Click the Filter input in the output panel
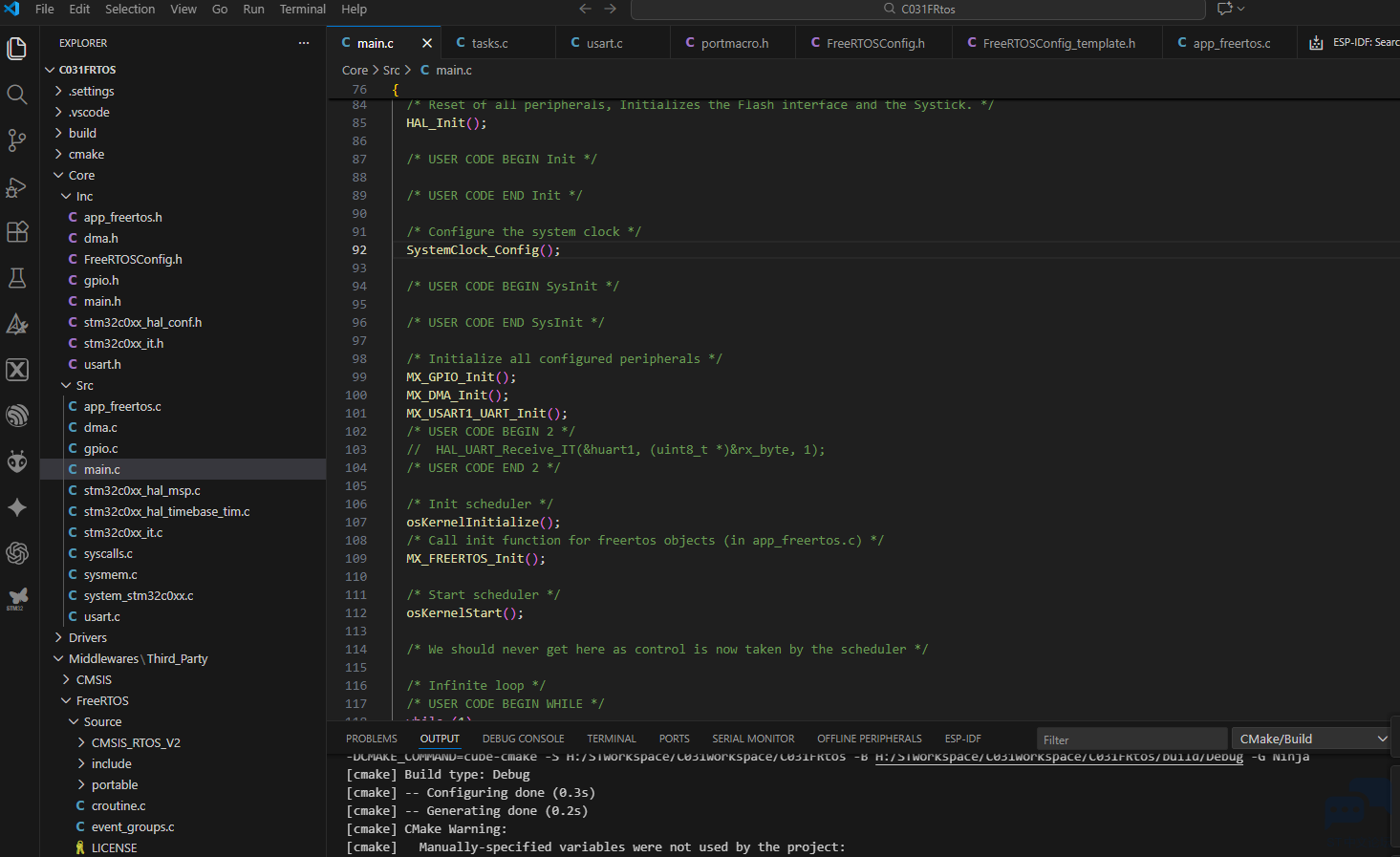This screenshot has width=1400, height=857. click(x=1131, y=739)
